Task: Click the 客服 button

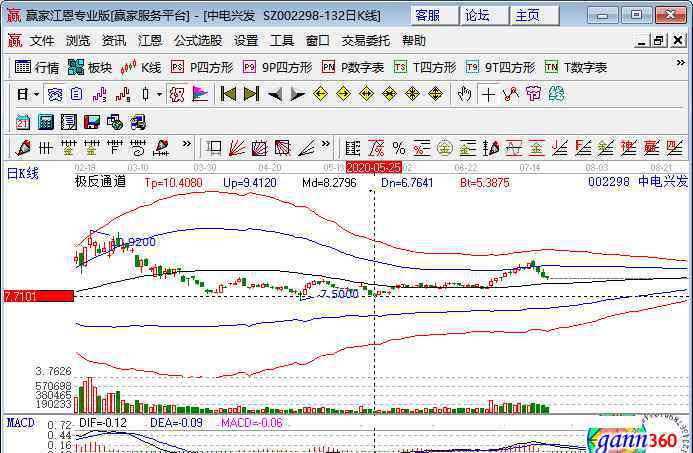Action: click(x=434, y=15)
